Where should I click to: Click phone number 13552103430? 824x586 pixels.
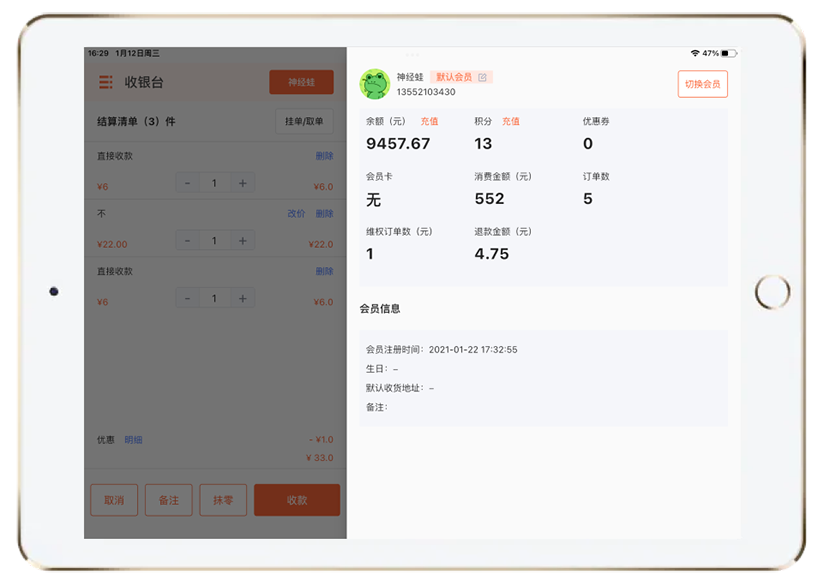pos(426,92)
